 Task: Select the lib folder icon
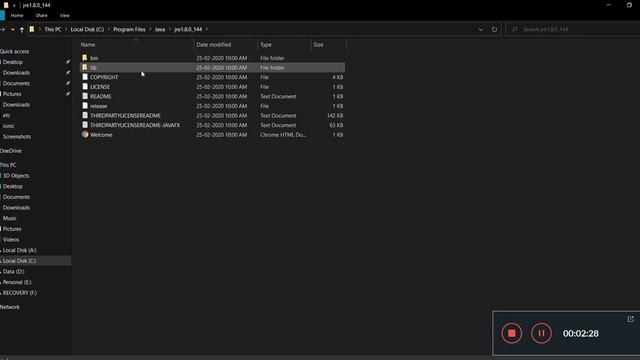coord(84,67)
